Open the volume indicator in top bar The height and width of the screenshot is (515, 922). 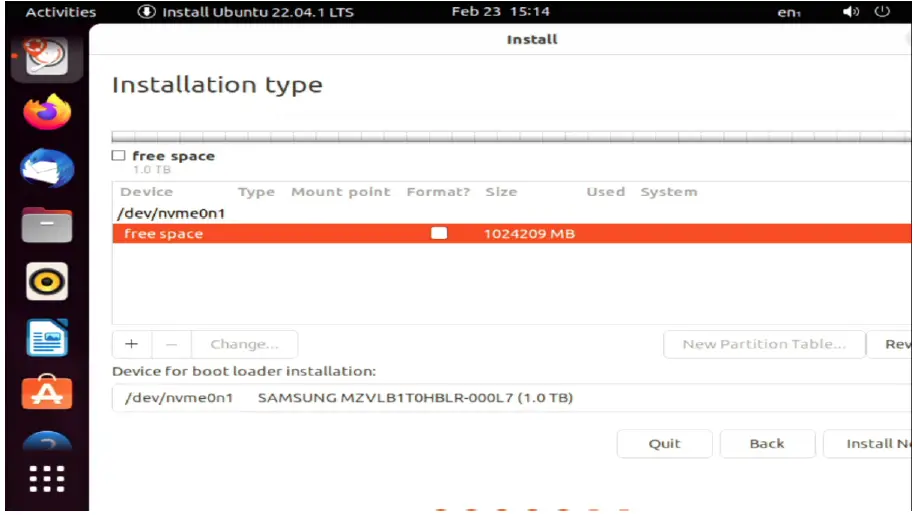click(850, 12)
